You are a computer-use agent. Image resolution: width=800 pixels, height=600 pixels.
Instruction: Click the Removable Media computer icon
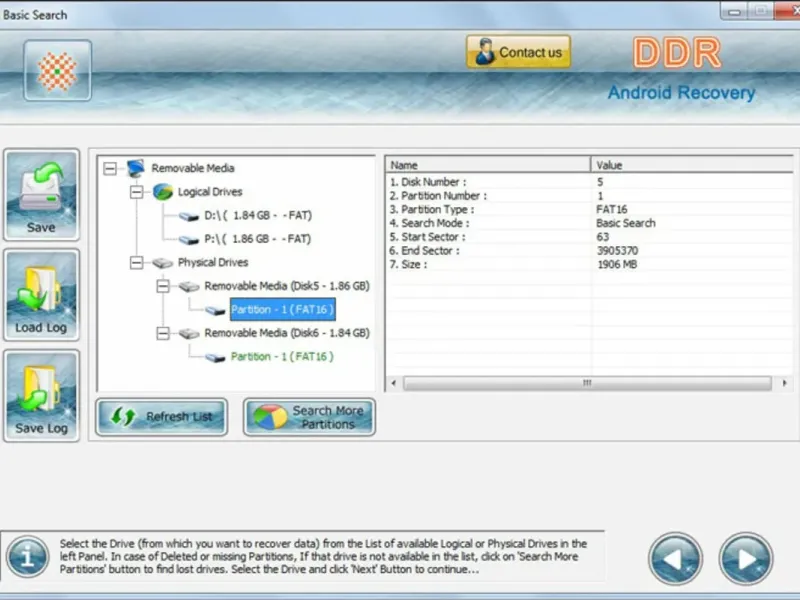pyautogui.click(x=136, y=168)
